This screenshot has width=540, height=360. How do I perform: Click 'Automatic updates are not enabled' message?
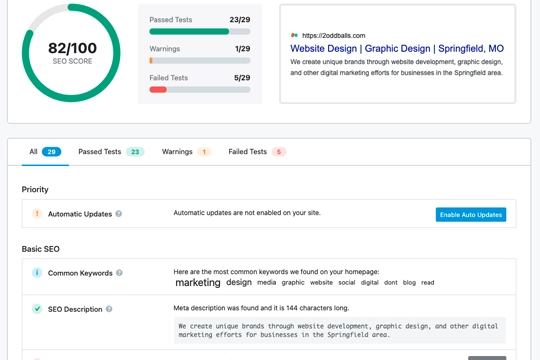click(247, 213)
